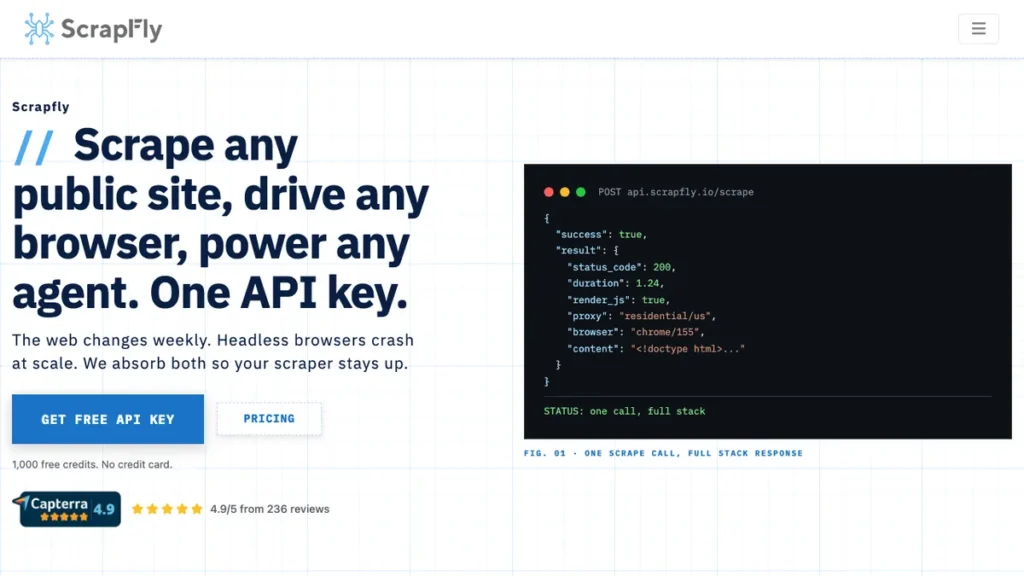Click the Capterra 4.9 badge
1024x576 pixels.
pyautogui.click(x=67, y=509)
